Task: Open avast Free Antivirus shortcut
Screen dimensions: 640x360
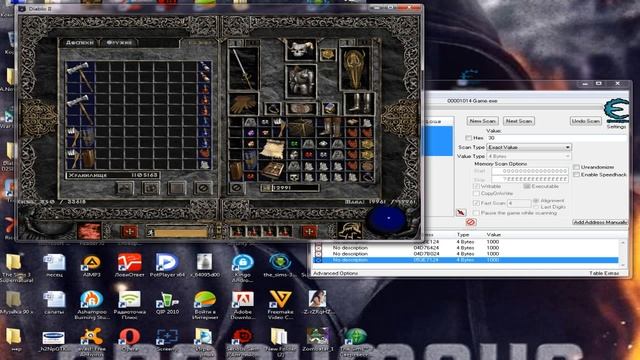Action: coord(91,340)
